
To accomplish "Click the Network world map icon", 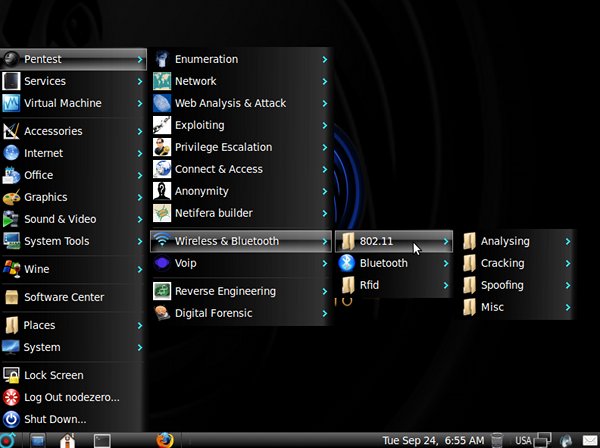I will click(162, 81).
